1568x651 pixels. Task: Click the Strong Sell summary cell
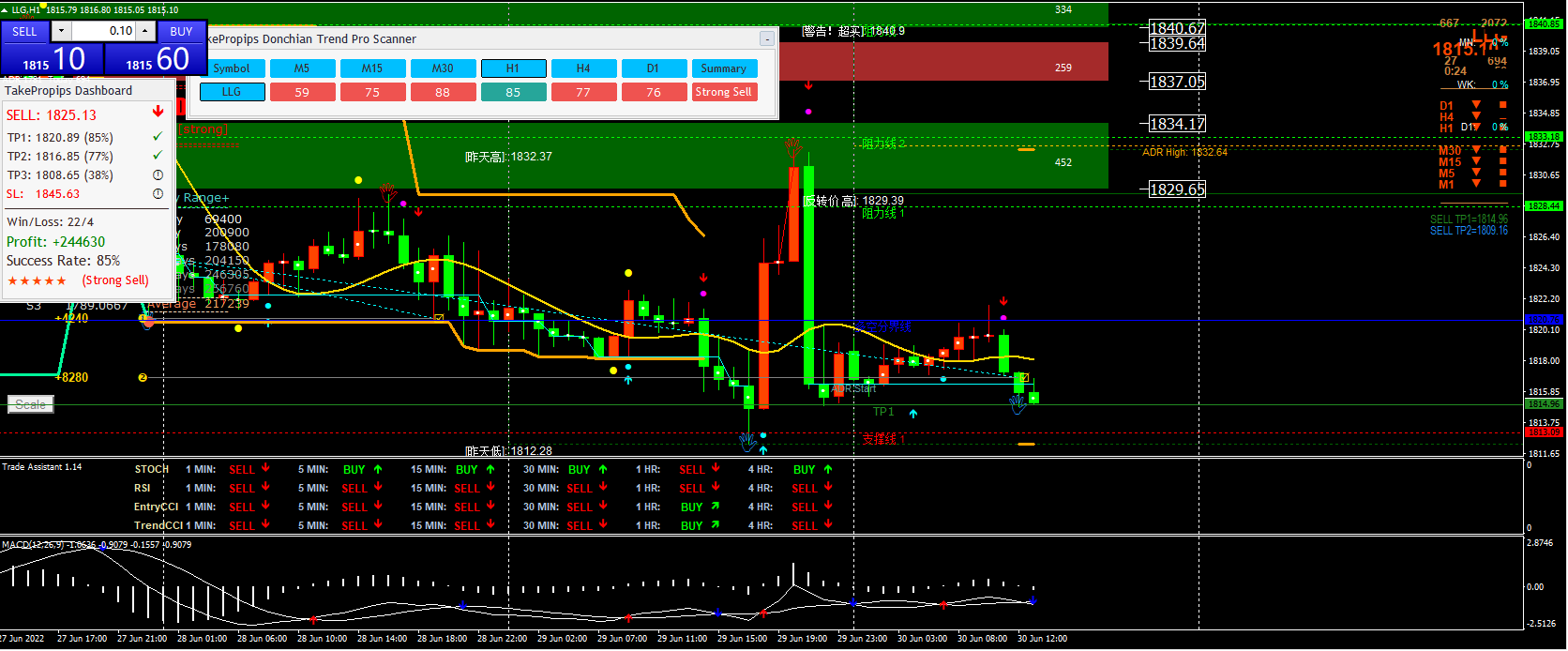coord(724,92)
